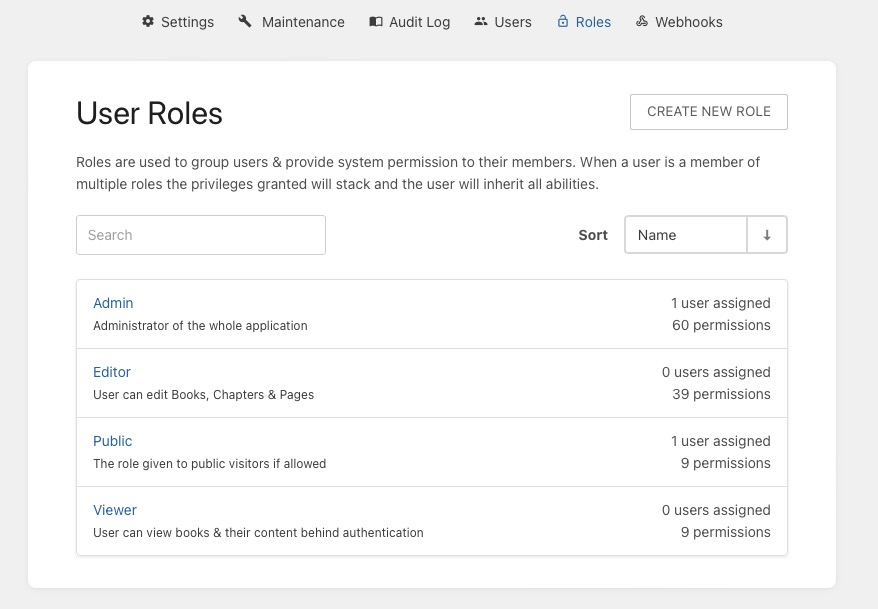The height and width of the screenshot is (609, 878).
Task: Click the Settings gear icon
Action: pyautogui.click(x=147, y=21)
